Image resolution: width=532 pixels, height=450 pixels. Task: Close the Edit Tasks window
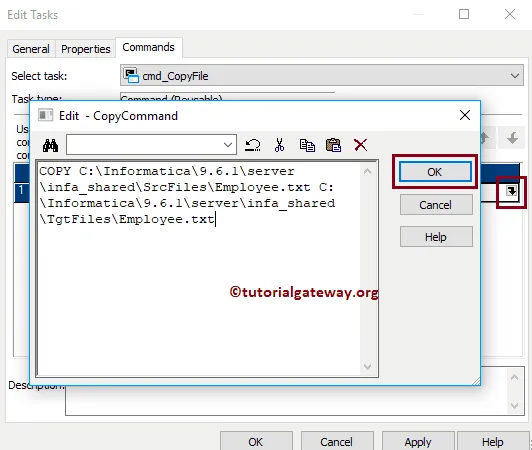click(x=510, y=14)
